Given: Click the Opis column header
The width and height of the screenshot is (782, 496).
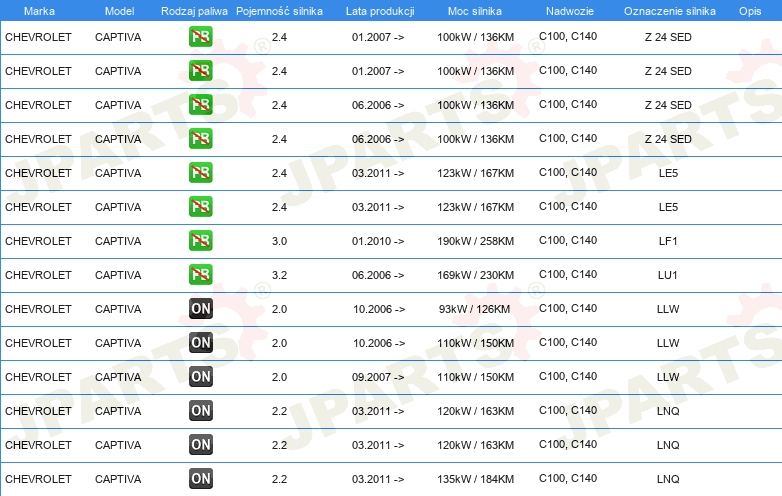Looking at the screenshot, I should pos(750,11).
